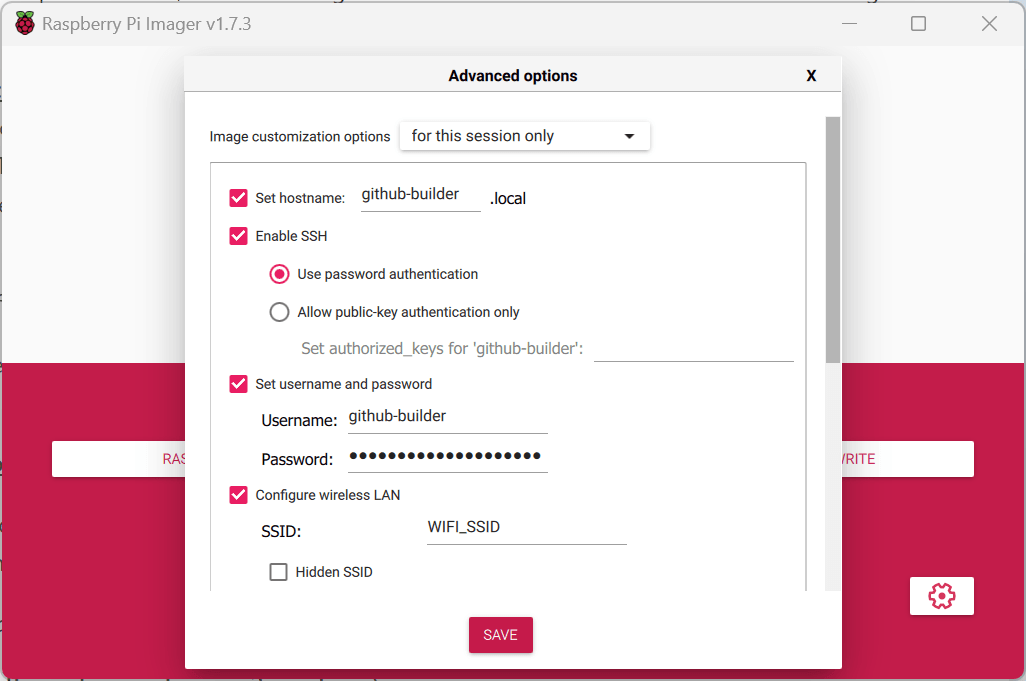Screen dimensions: 1026x681
Task: Click the authorized_keys text field
Action: tap(694, 348)
